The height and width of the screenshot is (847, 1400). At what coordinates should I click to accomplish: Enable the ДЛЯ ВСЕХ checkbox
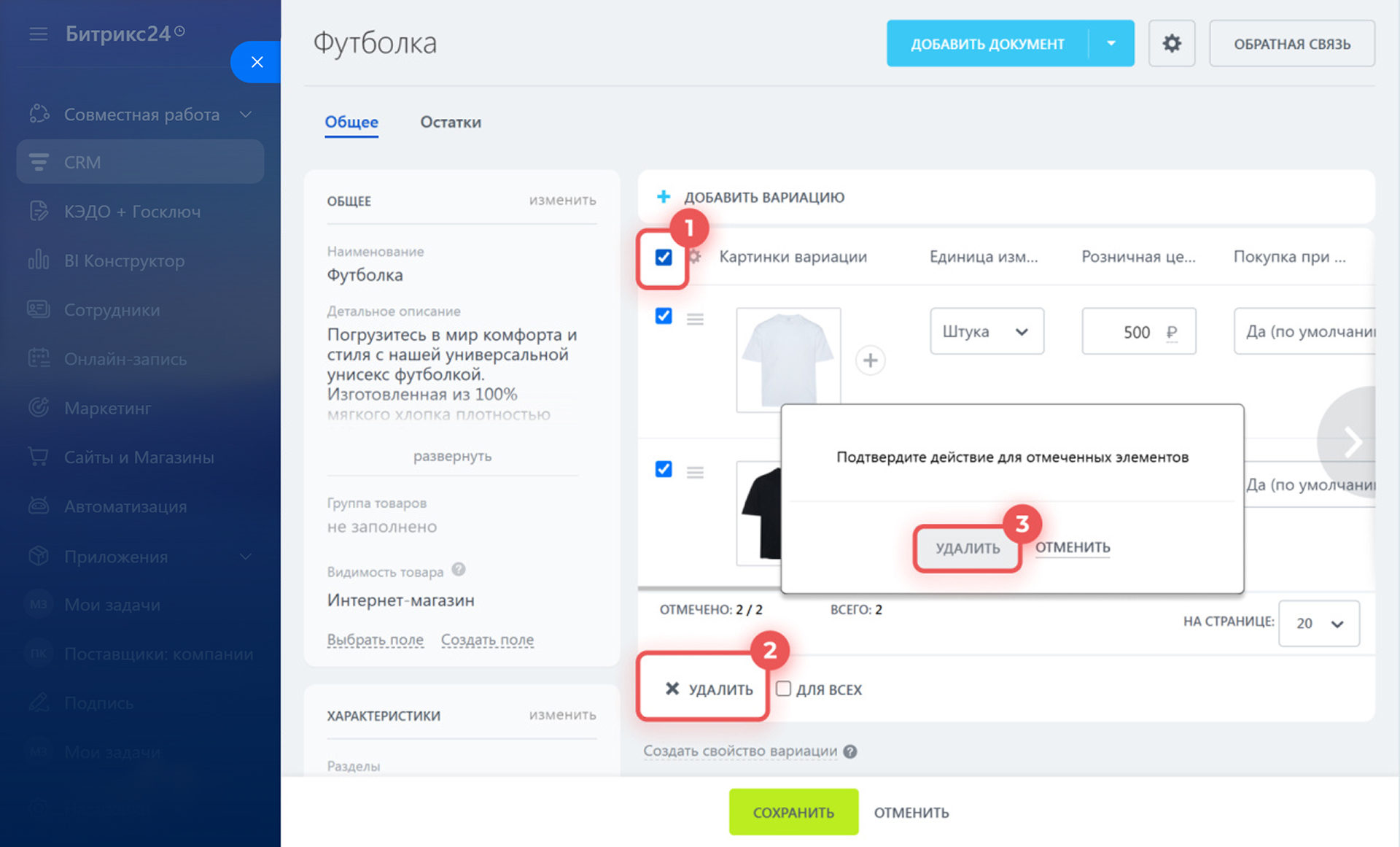pos(783,689)
